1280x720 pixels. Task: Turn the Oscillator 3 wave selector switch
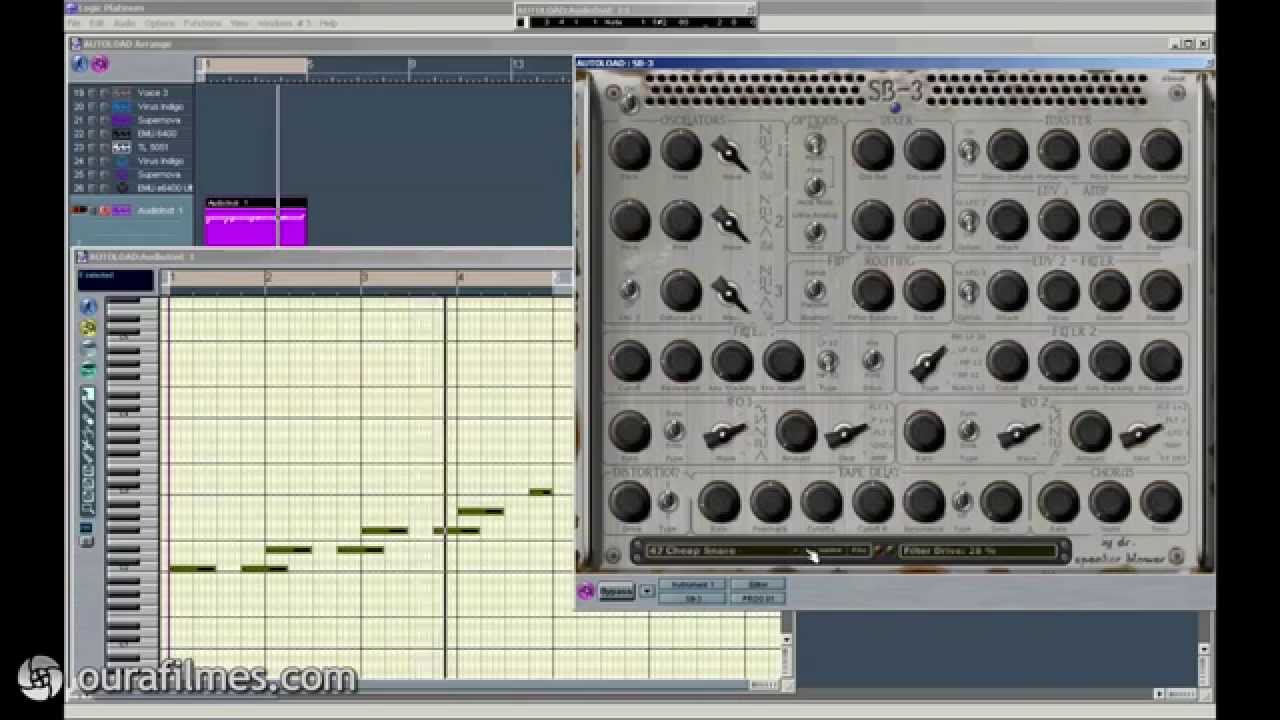pos(731,292)
